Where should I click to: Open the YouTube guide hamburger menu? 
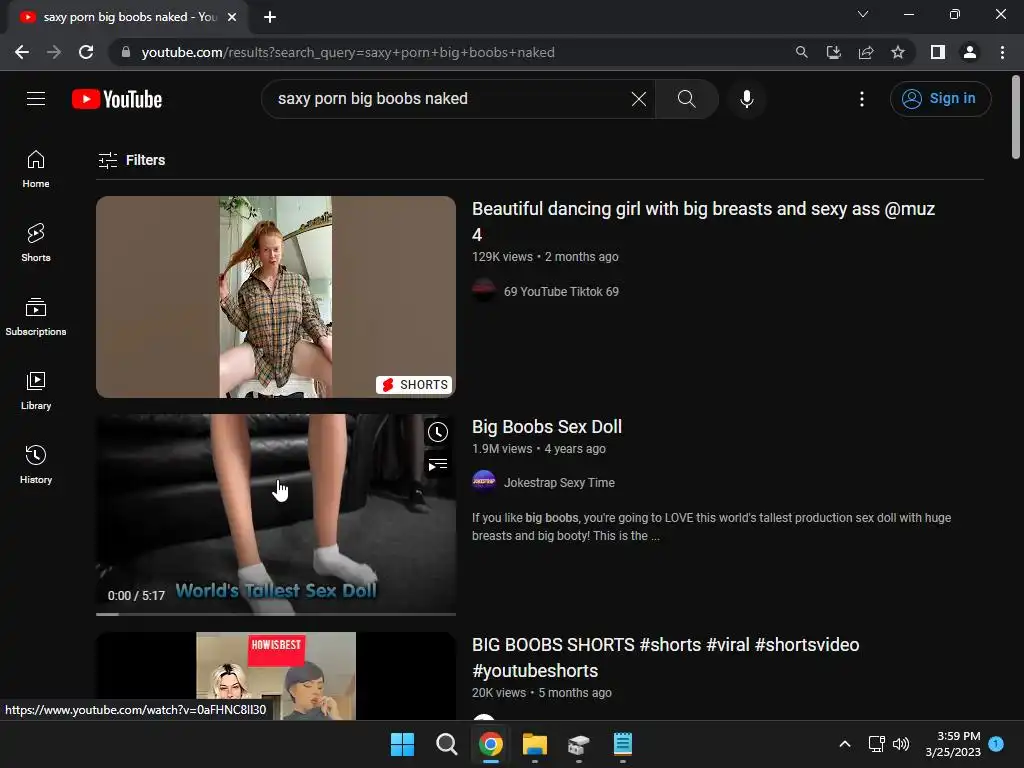(36, 99)
